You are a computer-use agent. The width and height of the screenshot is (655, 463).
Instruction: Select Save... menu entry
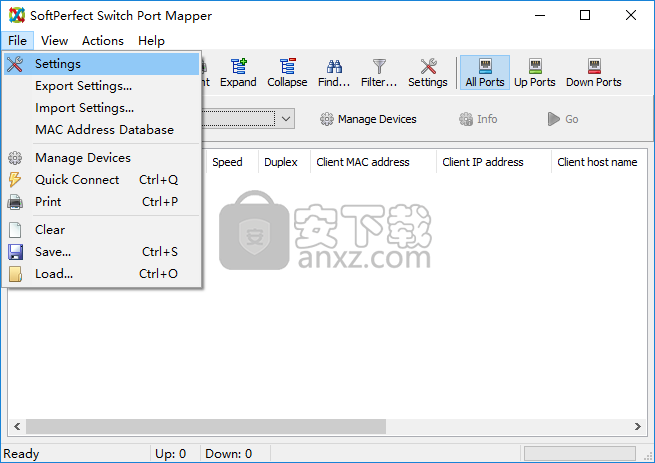102,252
